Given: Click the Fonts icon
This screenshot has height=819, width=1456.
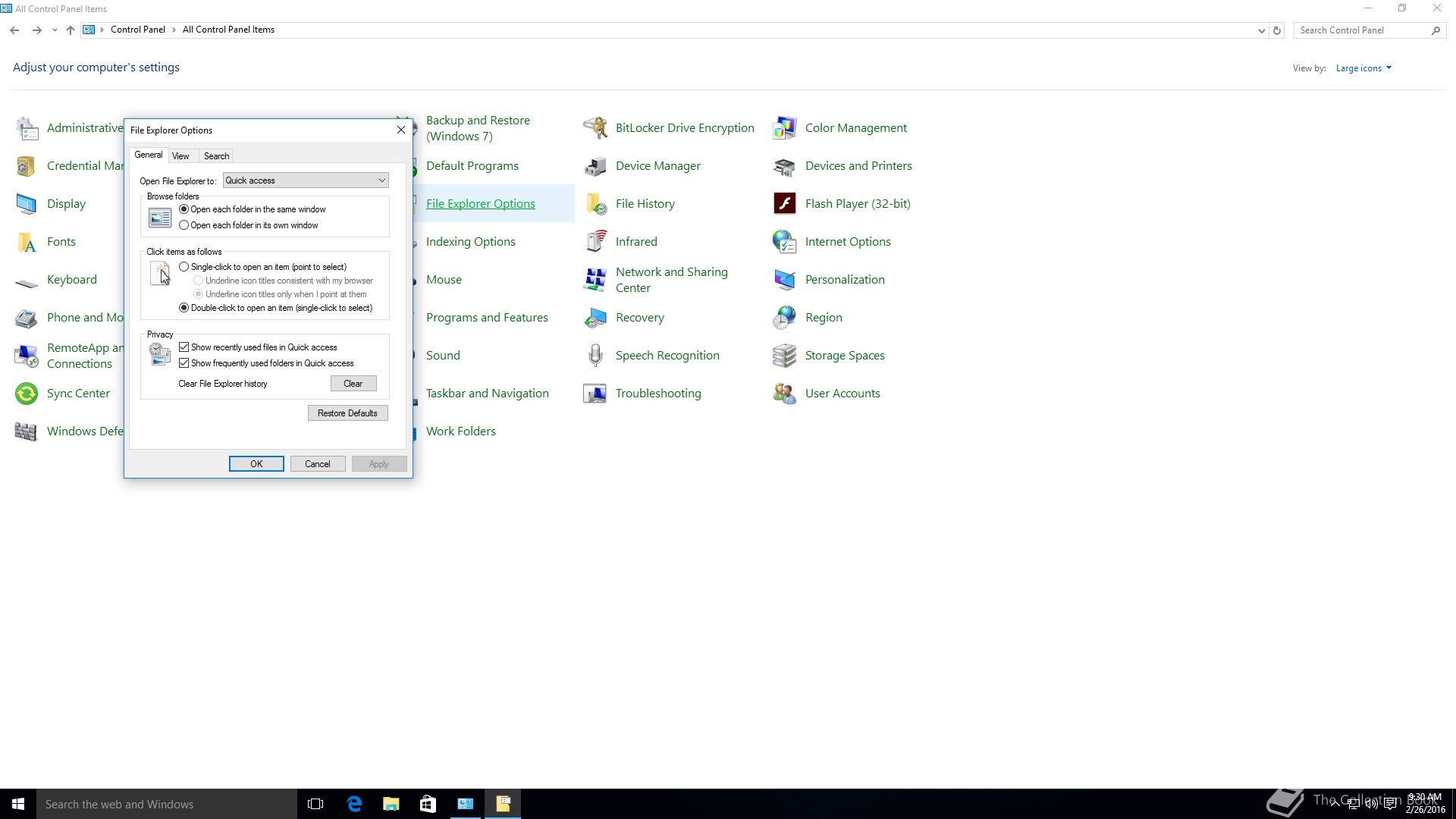Looking at the screenshot, I should [x=27, y=242].
